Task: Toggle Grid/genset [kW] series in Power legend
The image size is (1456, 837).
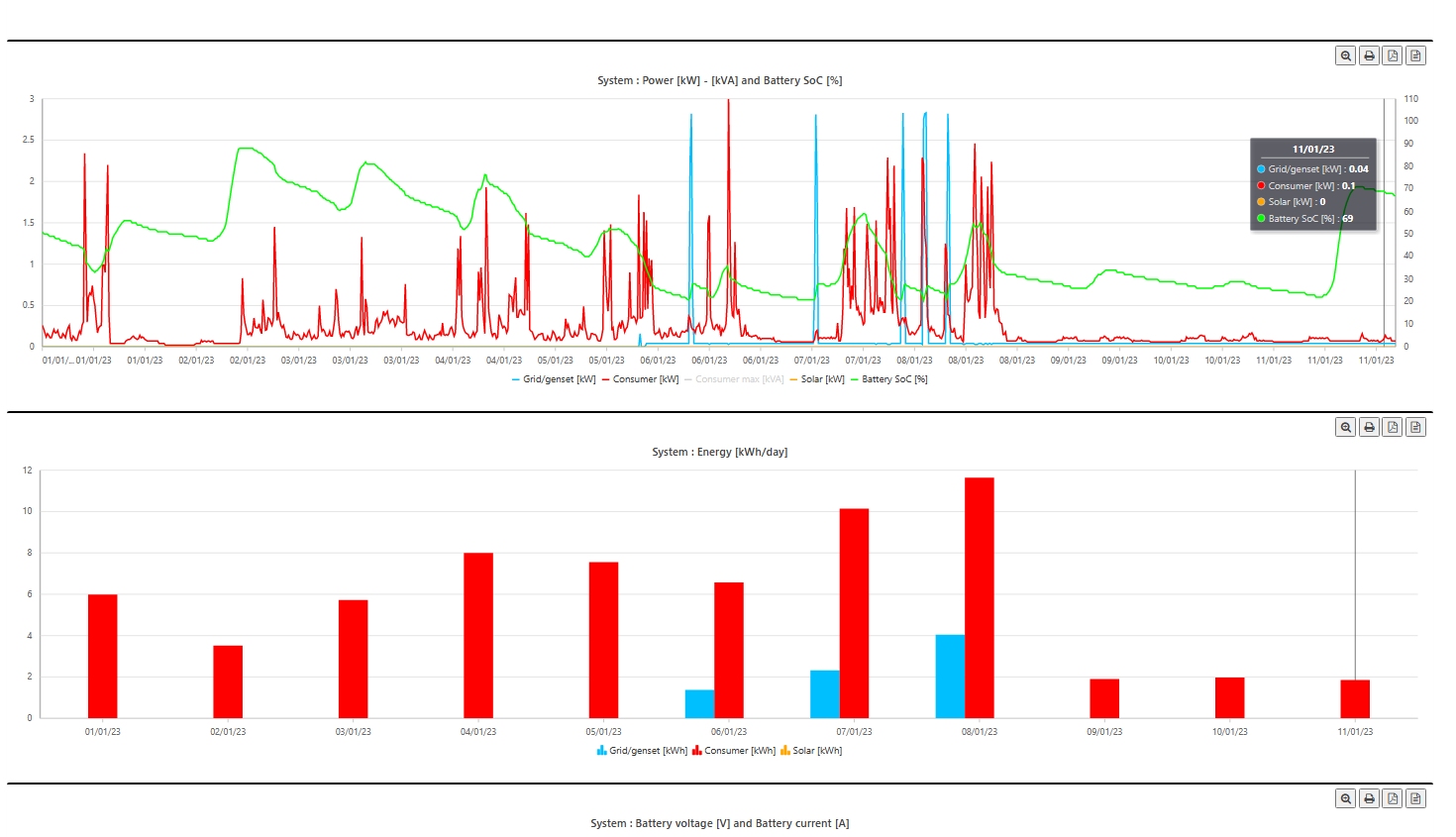Action: (554, 379)
